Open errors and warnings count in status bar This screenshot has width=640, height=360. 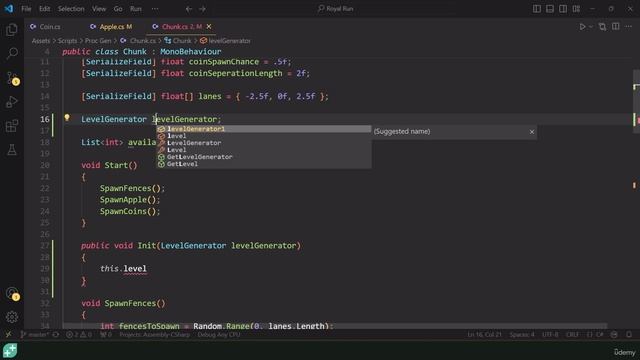pos(79,335)
